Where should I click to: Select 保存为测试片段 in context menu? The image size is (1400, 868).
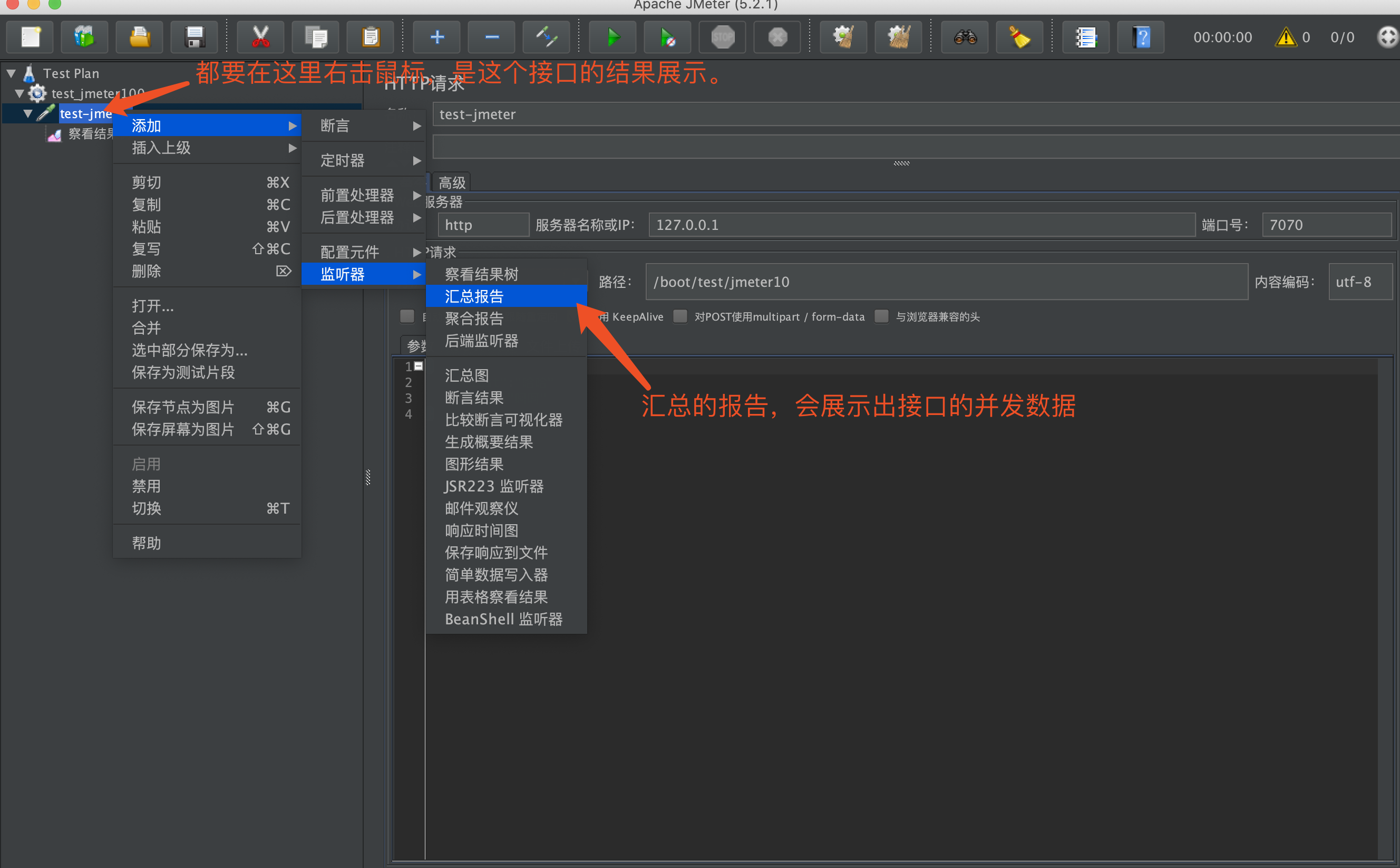click(207, 373)
